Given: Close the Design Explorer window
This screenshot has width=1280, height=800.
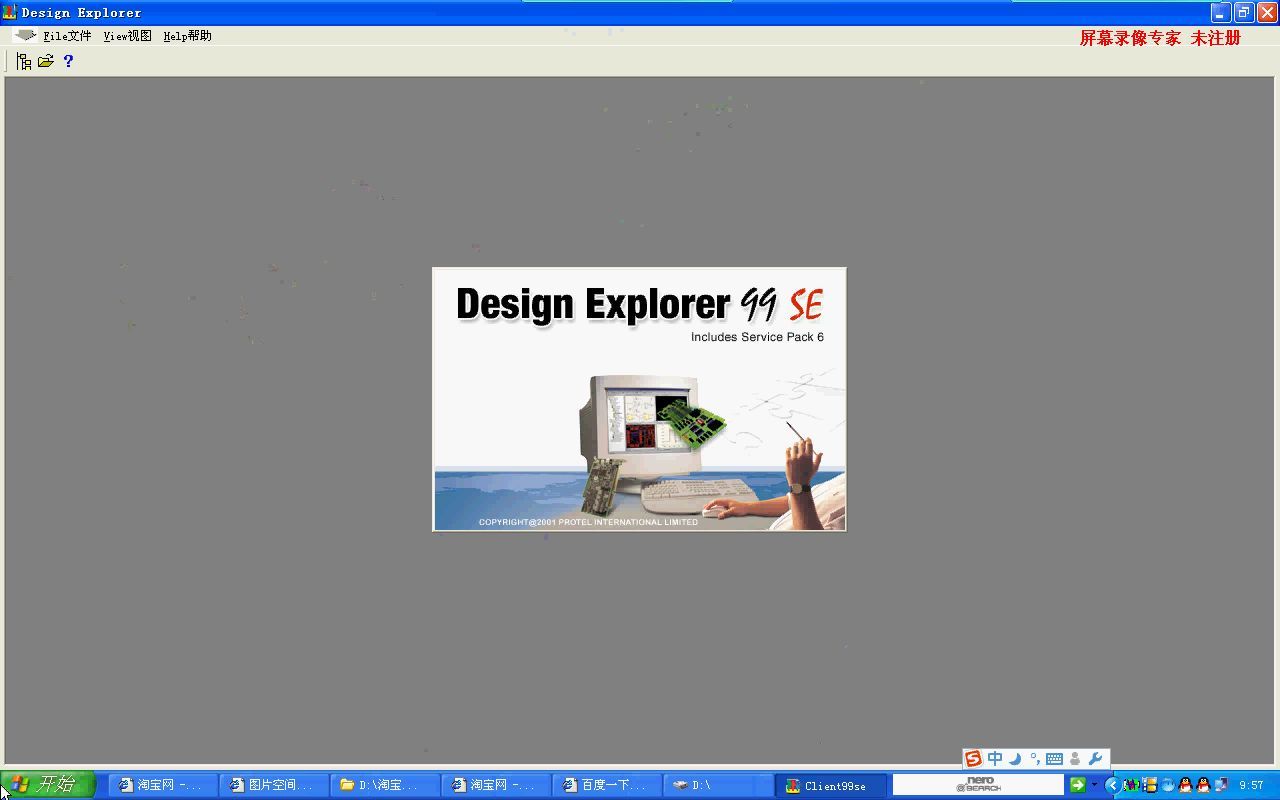Looking at the screenshot, I should 1266,12.
